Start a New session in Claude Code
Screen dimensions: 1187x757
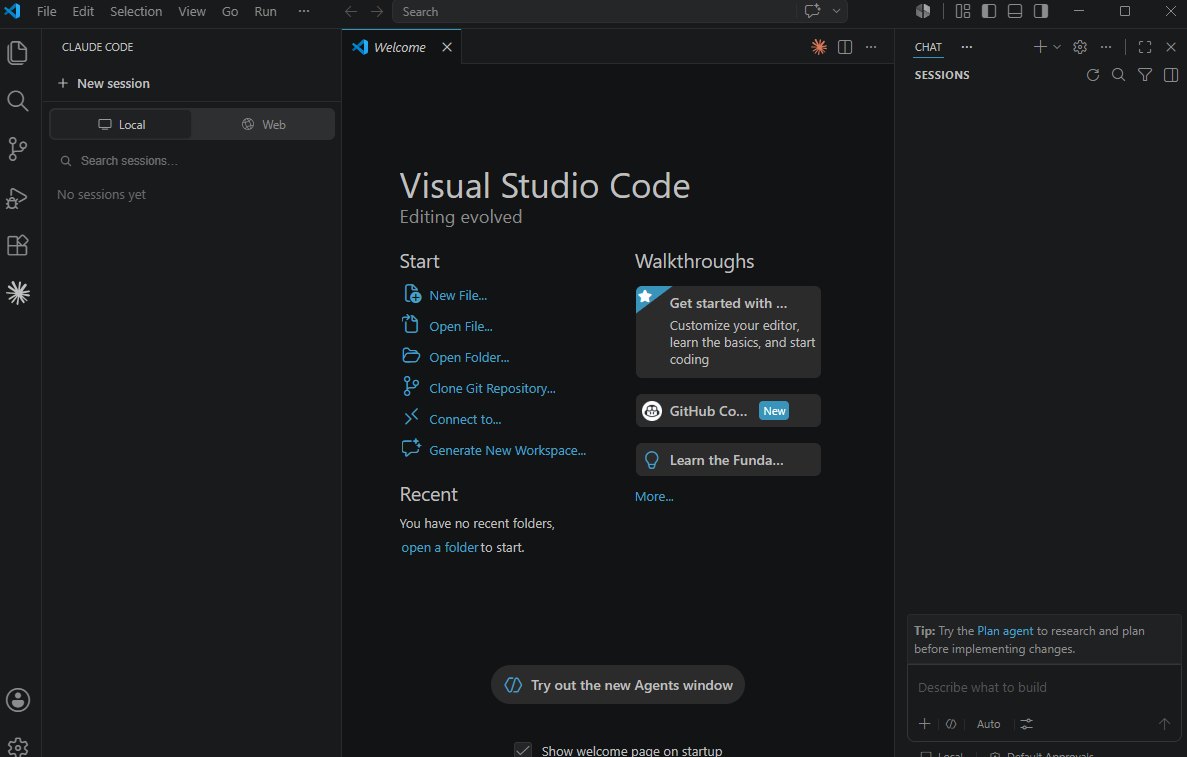pos(104,83)
